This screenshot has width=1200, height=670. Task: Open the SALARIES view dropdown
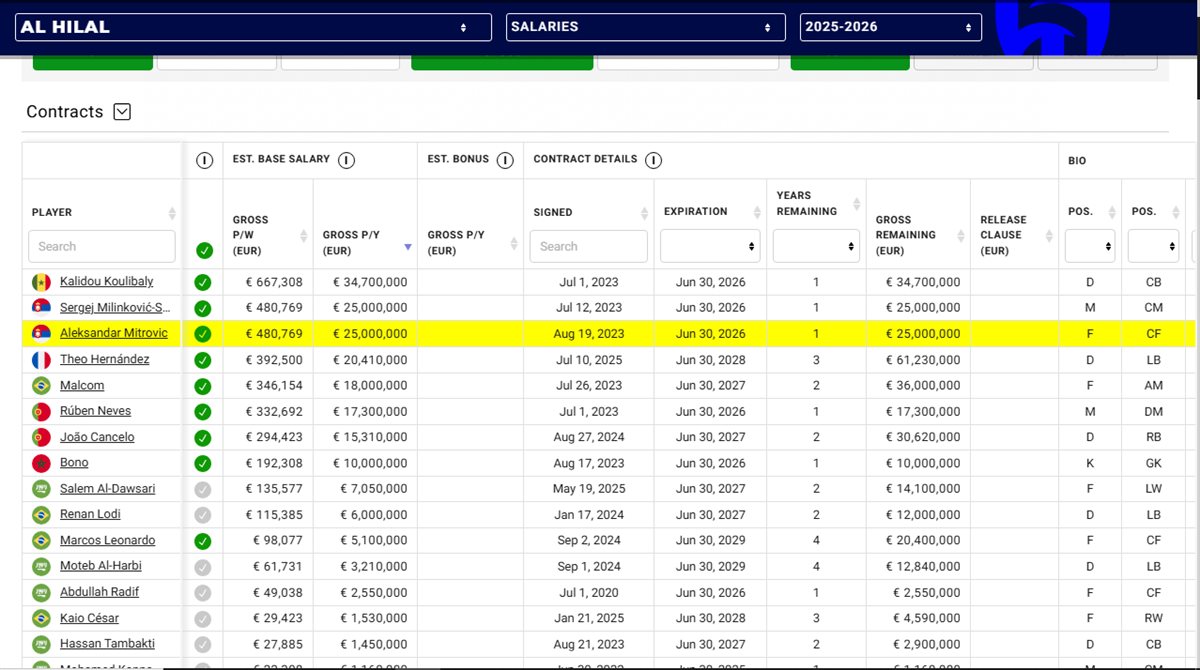pos(644,27)
